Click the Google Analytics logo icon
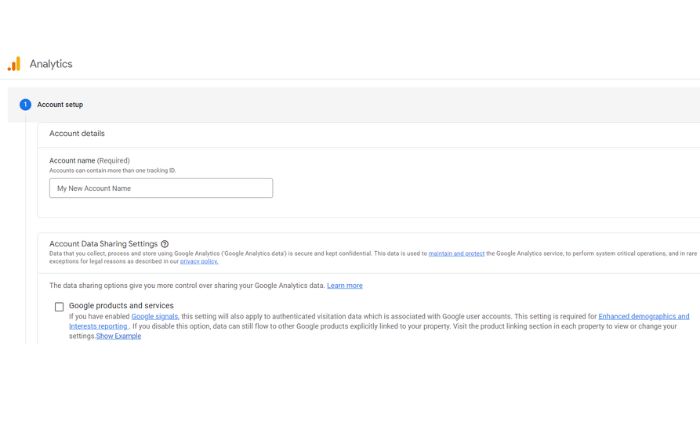 pos(14,64)
